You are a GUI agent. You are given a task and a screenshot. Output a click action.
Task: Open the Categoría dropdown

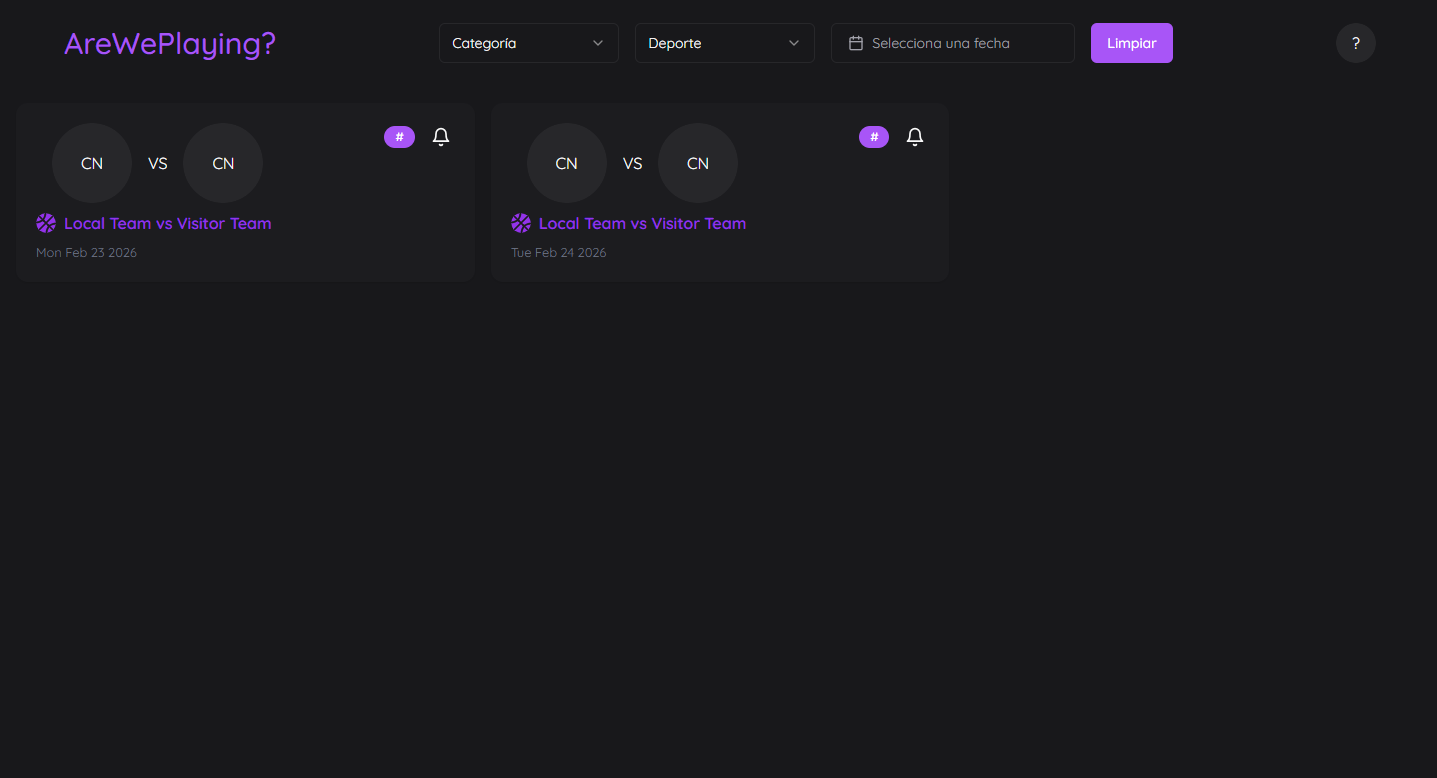tap(528, 43)
